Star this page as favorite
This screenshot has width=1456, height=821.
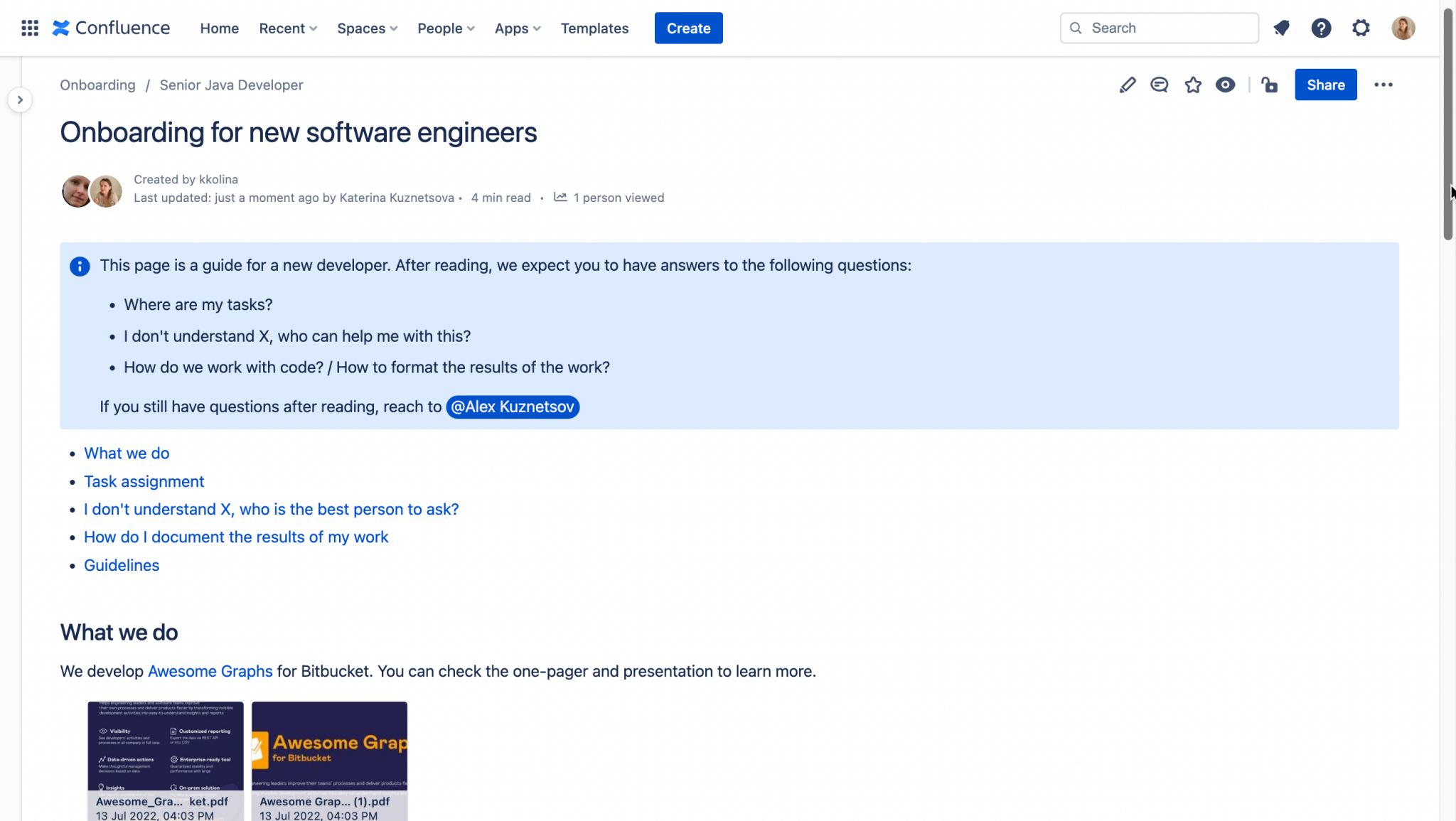pos(1193,85)
